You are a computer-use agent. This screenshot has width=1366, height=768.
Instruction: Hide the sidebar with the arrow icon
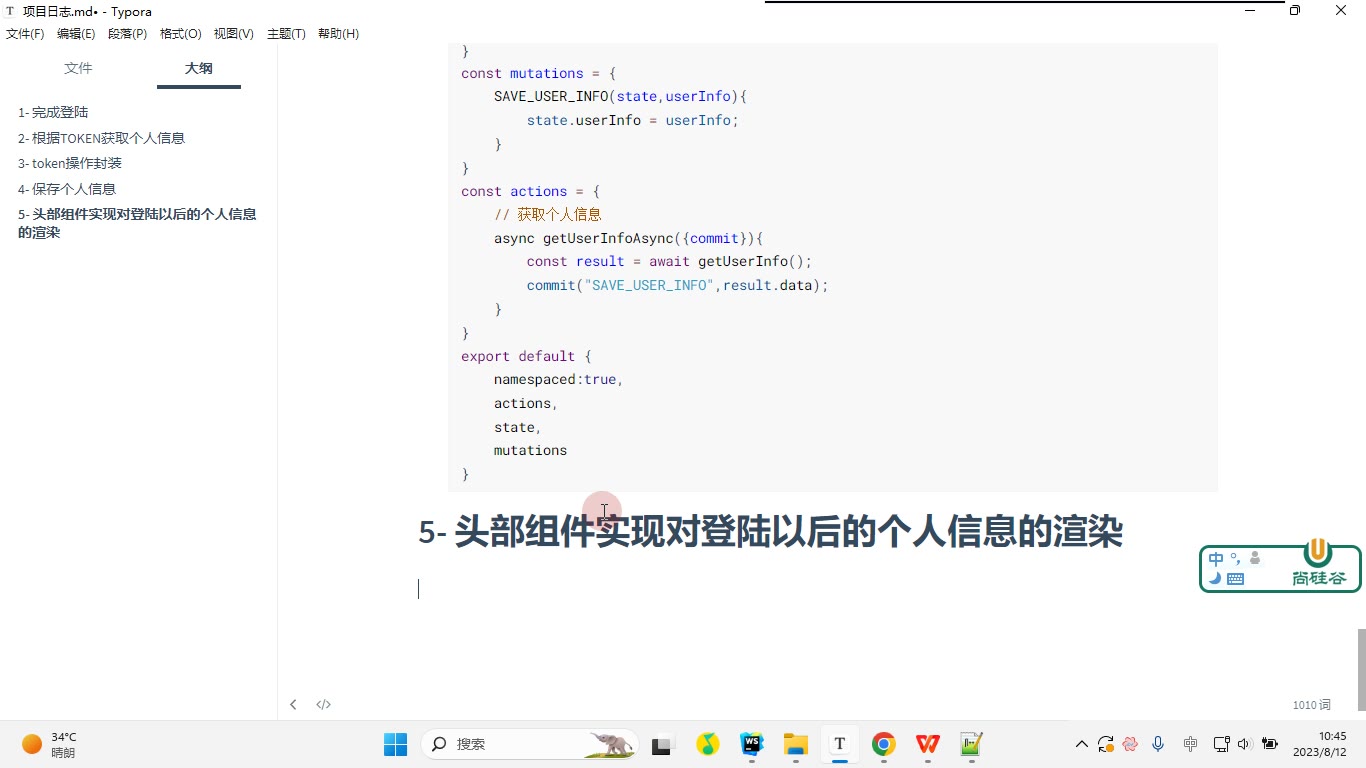pyautogui.click(x=293, y=705)
